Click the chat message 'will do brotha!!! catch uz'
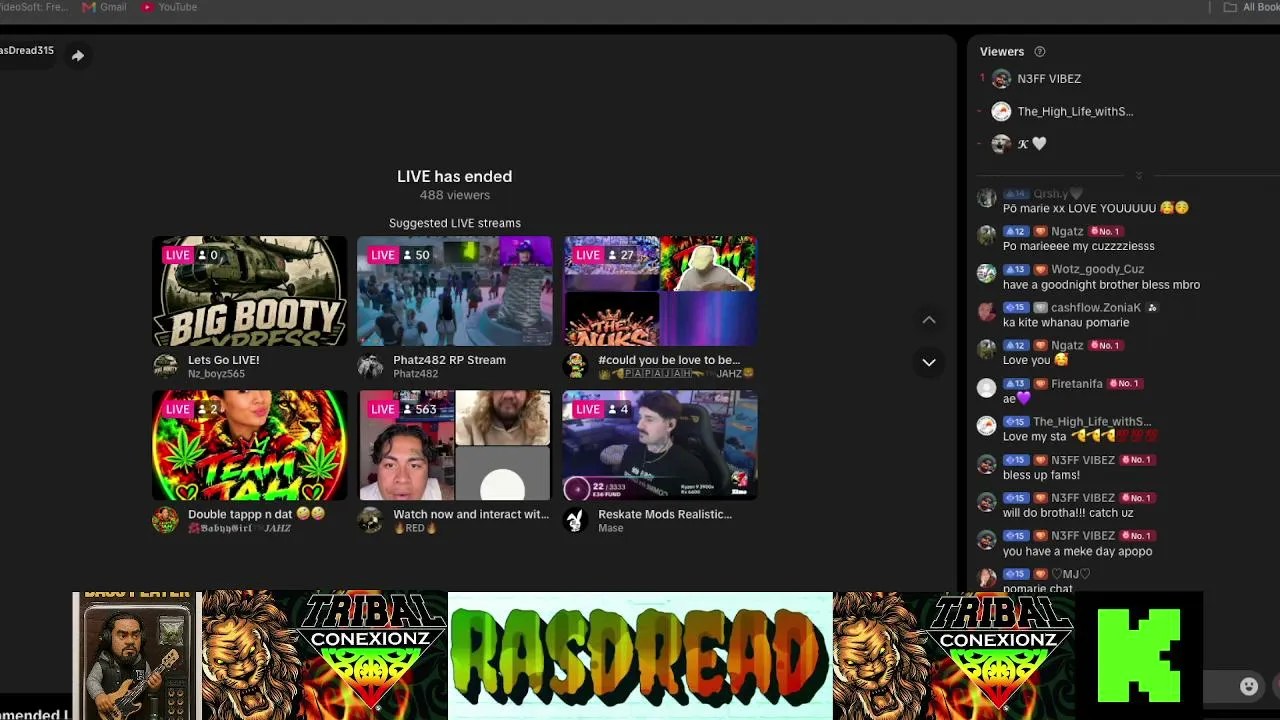 coord(1068,513)
